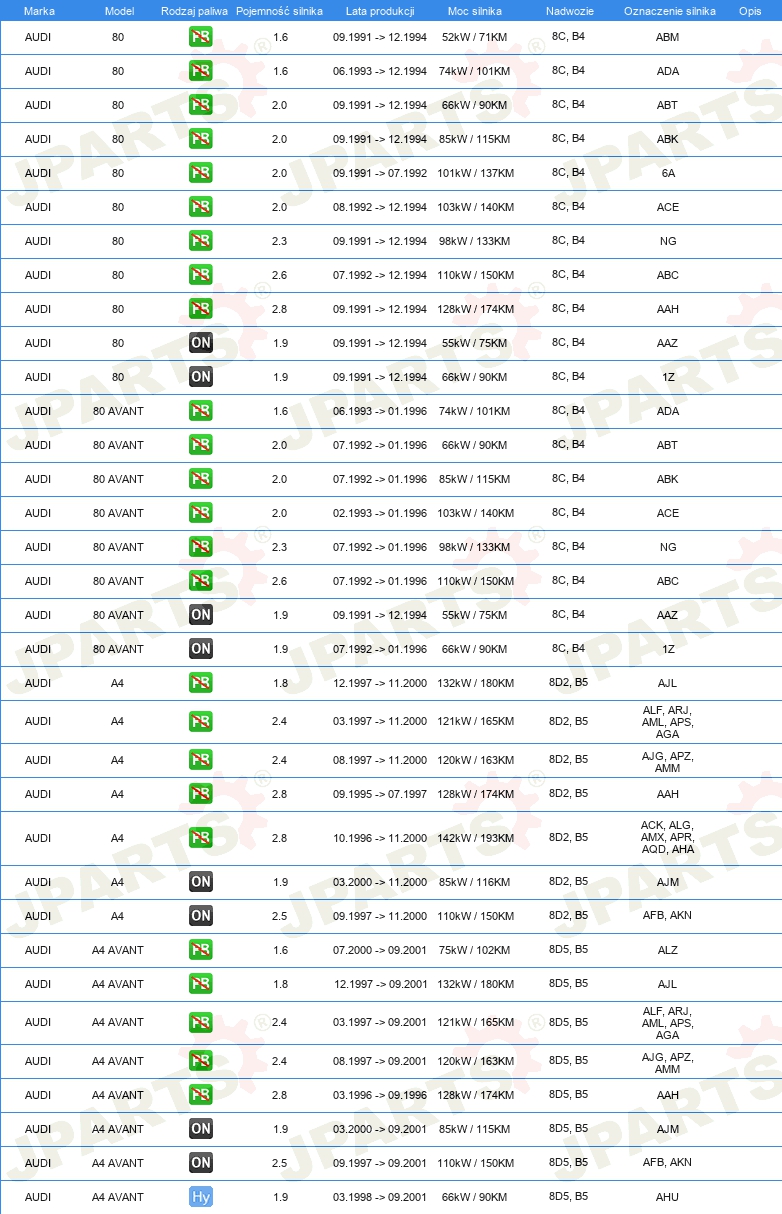
Task: Select 8D2, B5 body cell in A4 AJM row
Action: pos(568,881)
